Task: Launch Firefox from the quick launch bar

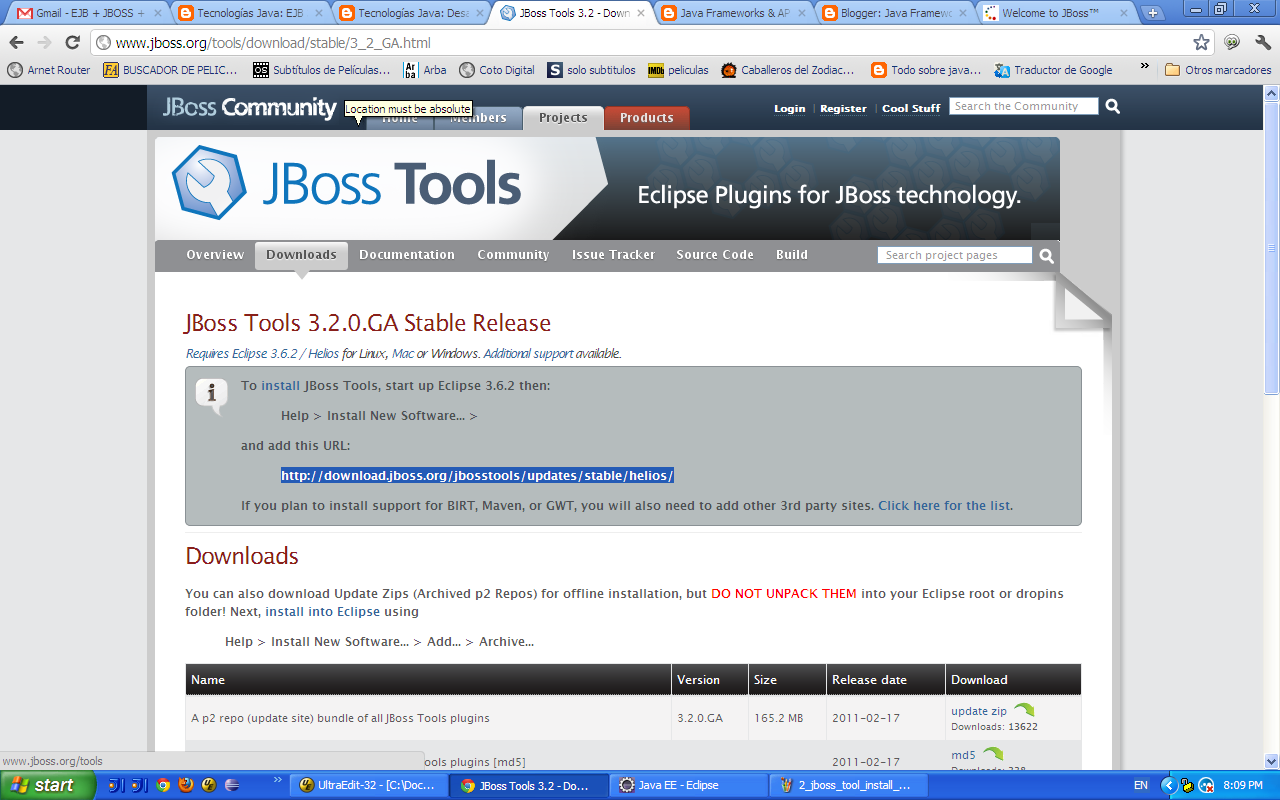Action: click(x=186, y=785)
